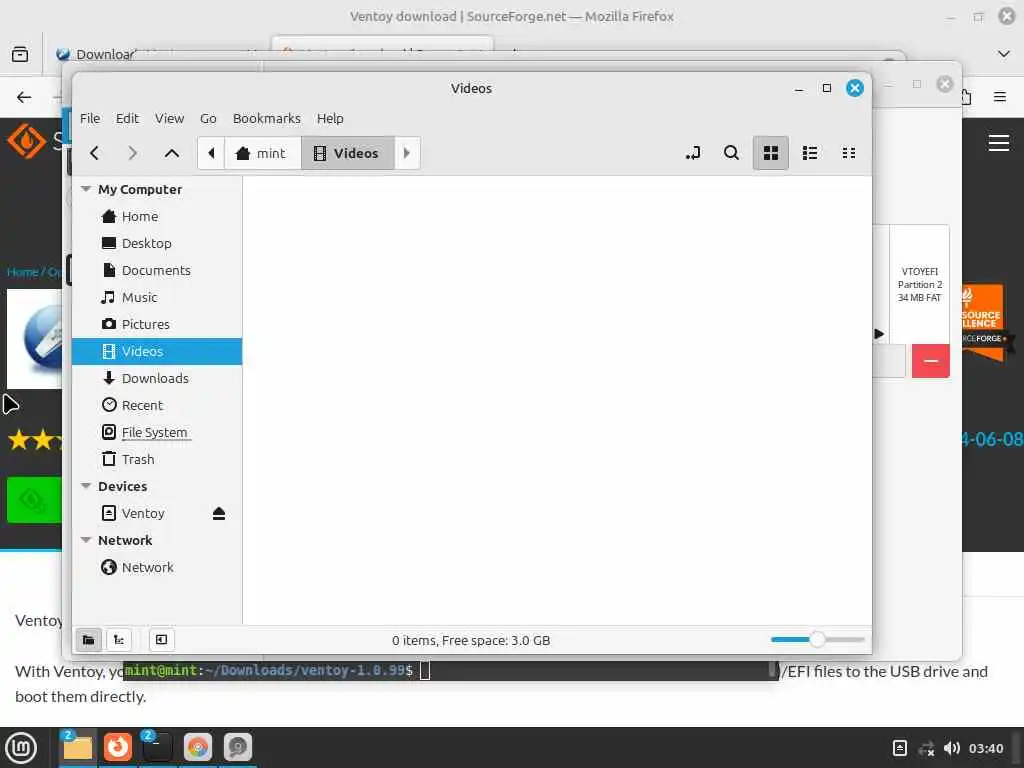1024x768 pixels.
Task: Switch to list view
Action: (x=810, y=153)
